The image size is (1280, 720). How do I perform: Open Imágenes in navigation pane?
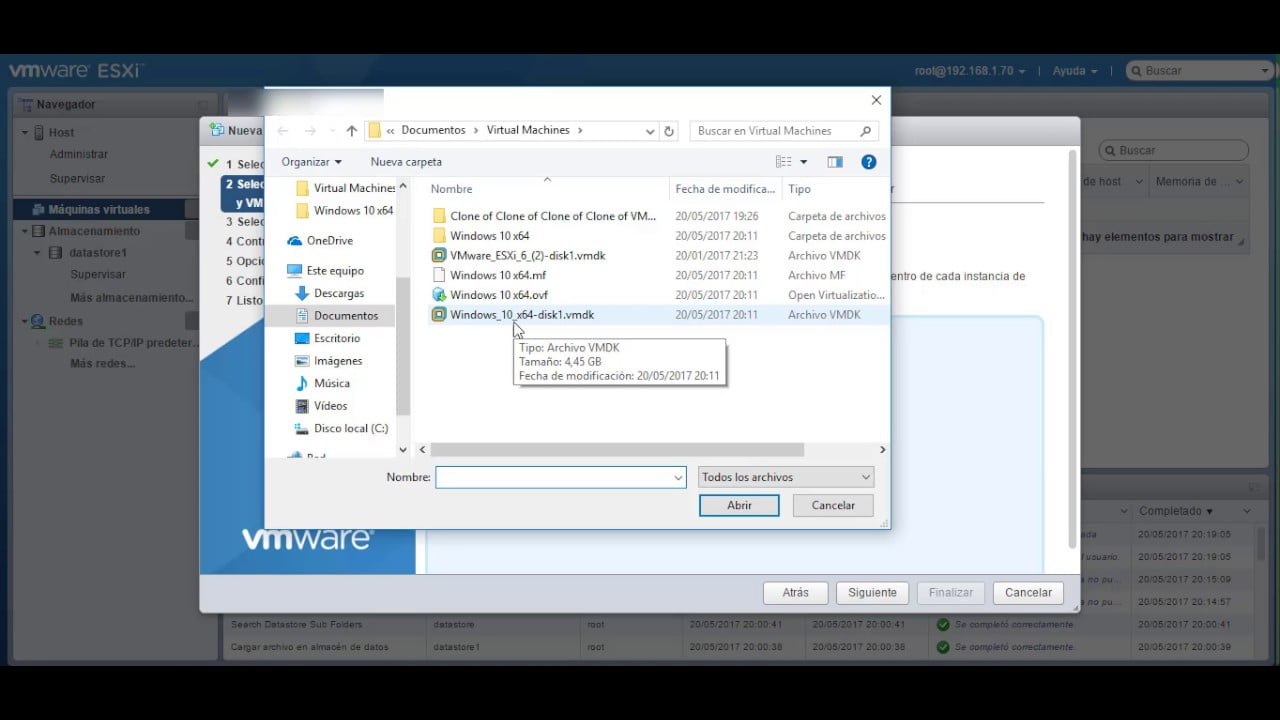pyautogui.click(x=337, y=361)
